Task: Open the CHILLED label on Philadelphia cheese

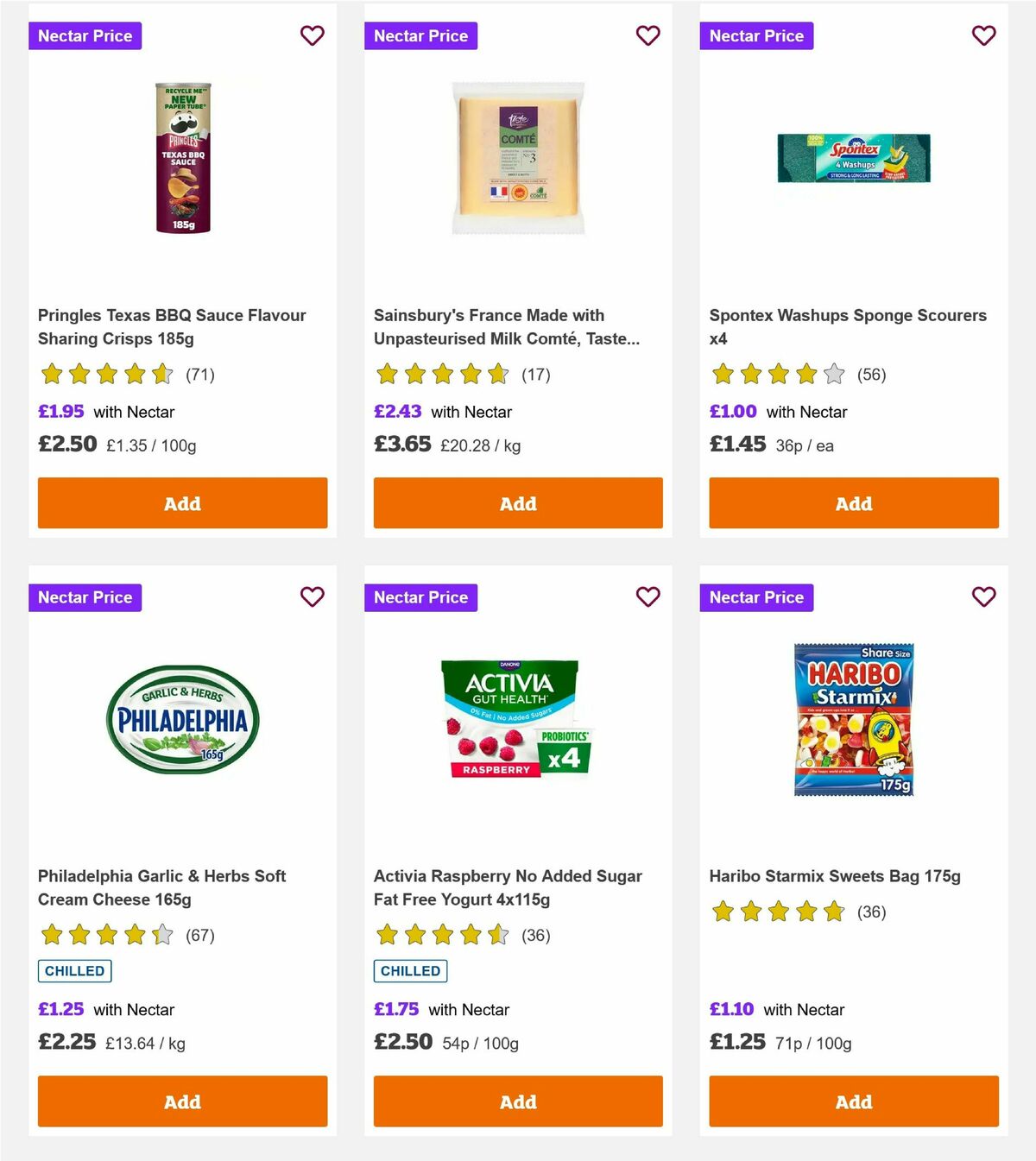Action: click(74, 970)
